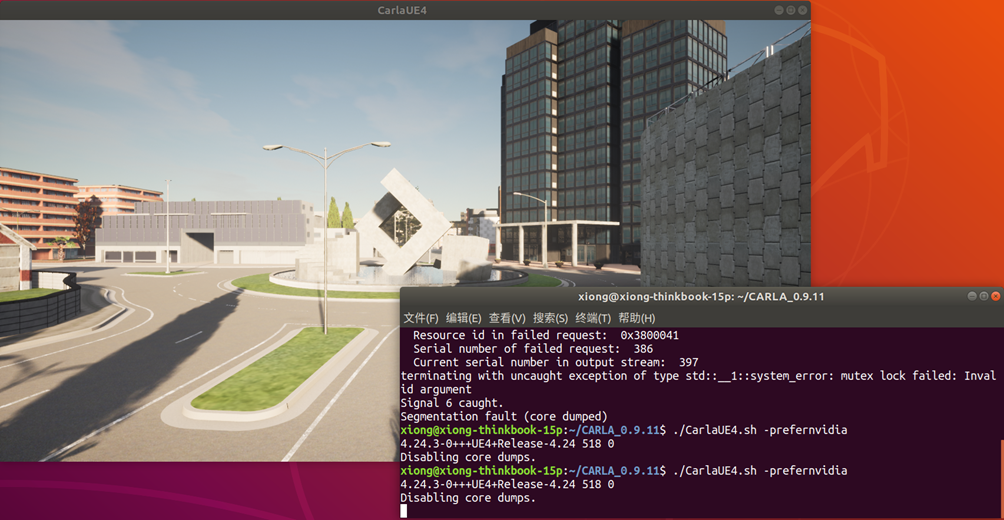Click 'Current serial number in output stream' line
Image resolution: width=1004 pixels, height=520 pixels.
(555, 362)
